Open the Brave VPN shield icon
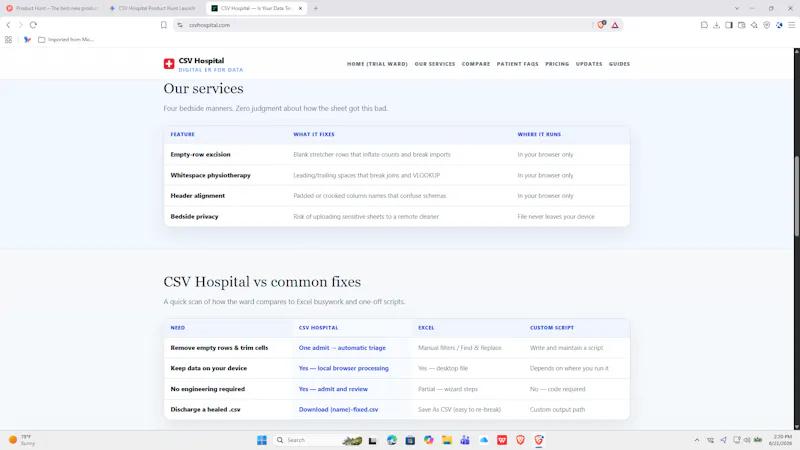This screenshot has width=800, height=450. tap(766, 24)
